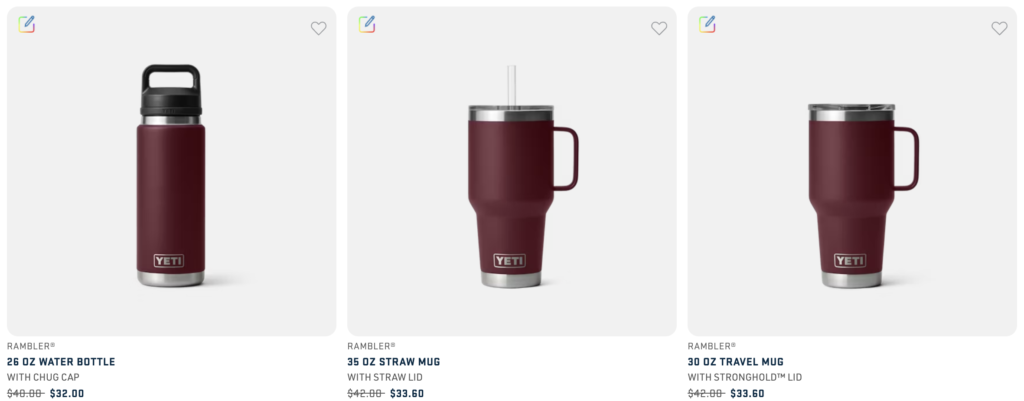The image size is (1024, 401).
Task: Favorite the 26 oz Water Bottle
Action: pos(318,28)
